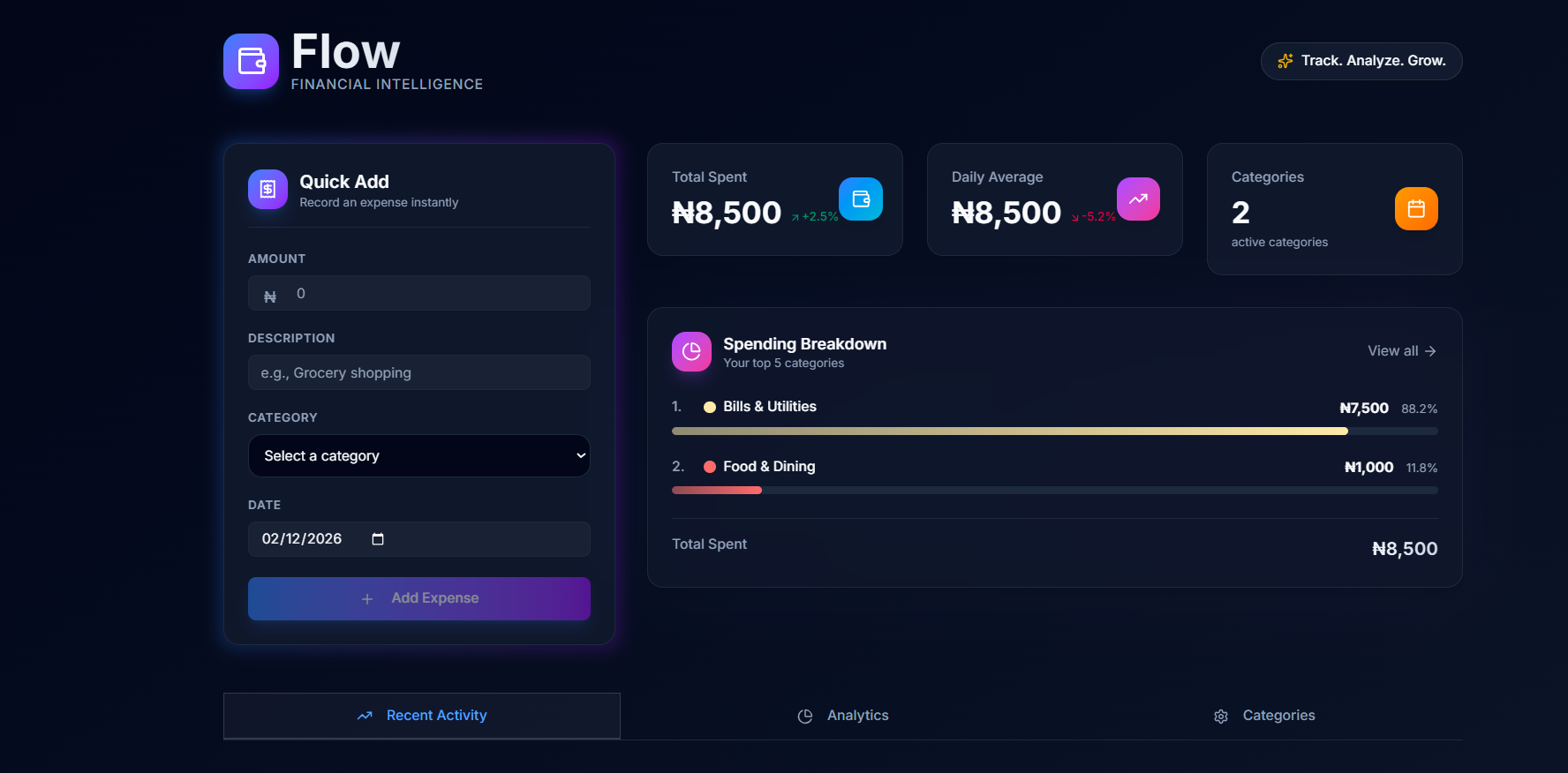Viewport: 1568px width, 773px height.
Task: Click the pink trend icon on Daily Average card
Action: pyautogui.click(x=1138, y=199)
